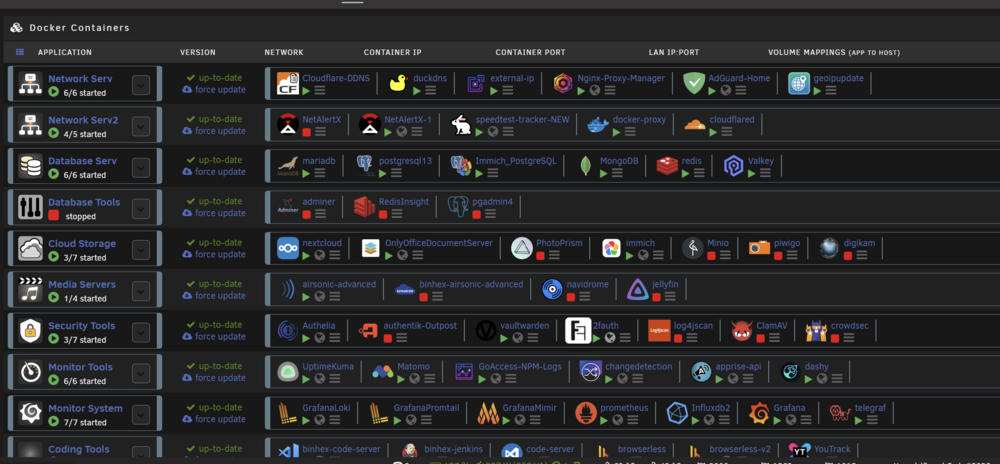The image size is (1000, 464).
Task: Open the Nginx-Proxy-Manager WebUI globe
Action: pos(595,91)
